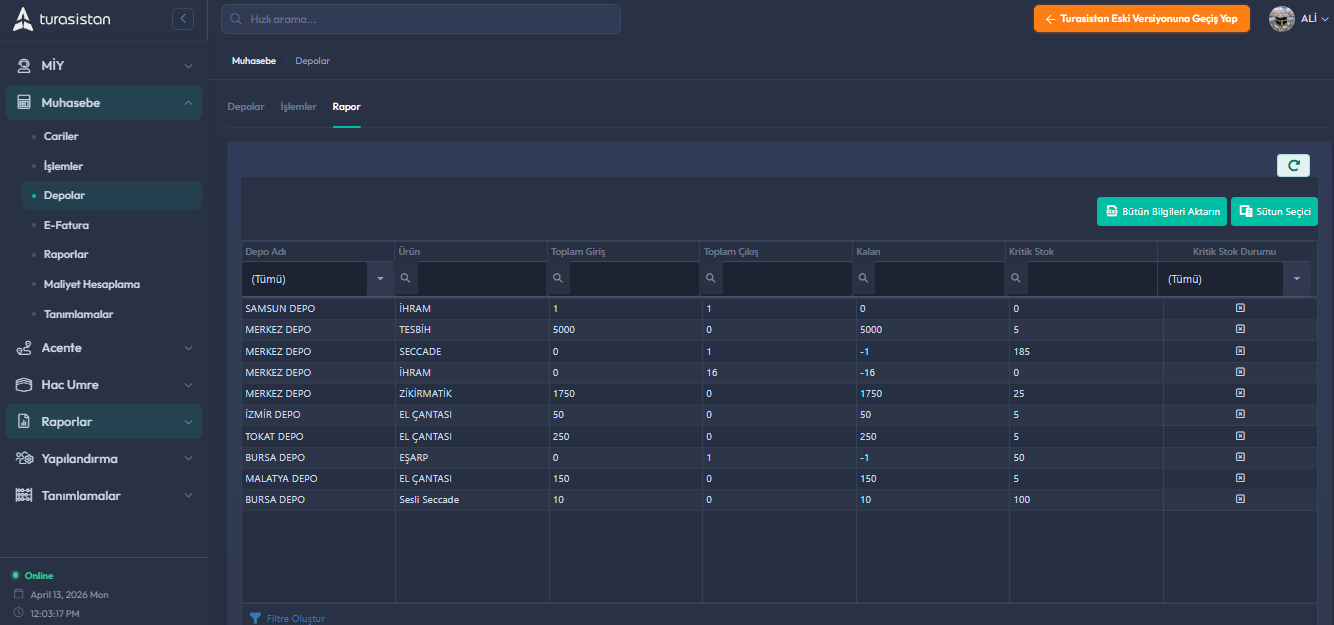Click the Turasistan logo
1334x625 pixels.
(62, 19)
